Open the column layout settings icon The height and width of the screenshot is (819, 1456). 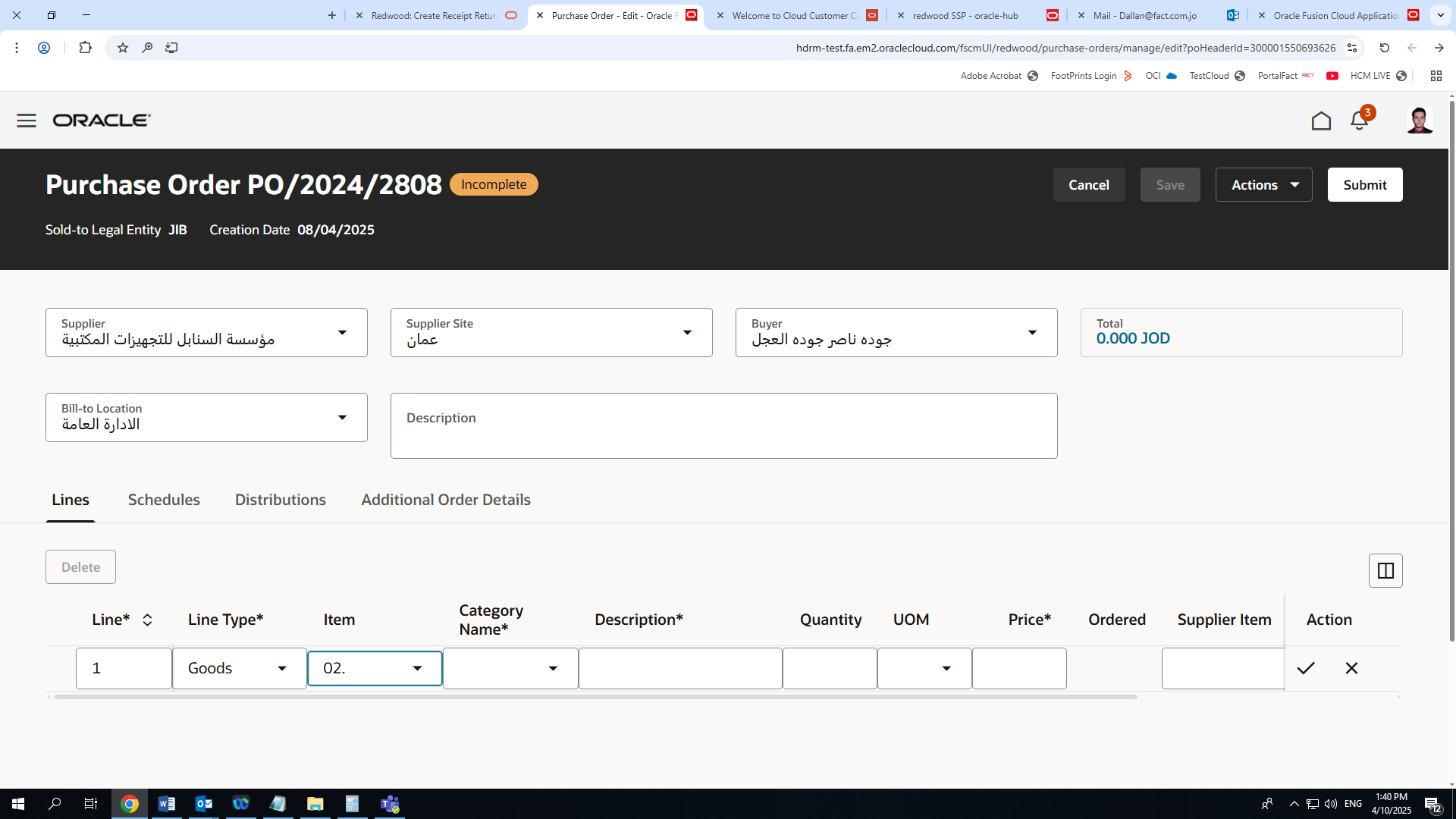coord(1385,570)
